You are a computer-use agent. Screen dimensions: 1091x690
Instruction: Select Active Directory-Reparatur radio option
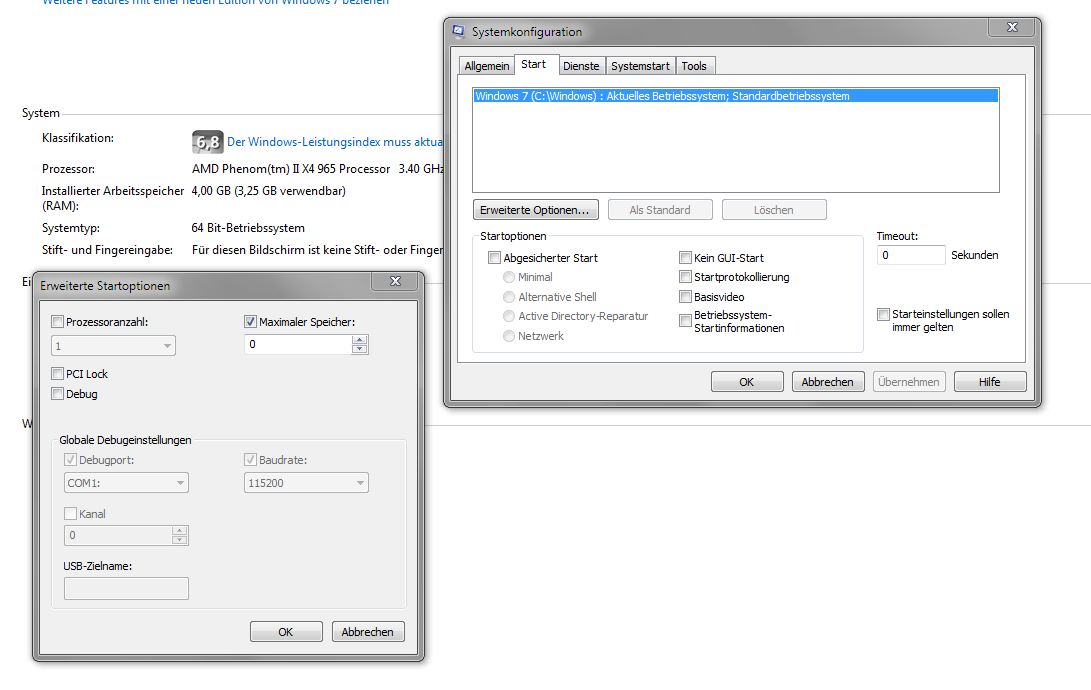(x=509, y=316)
